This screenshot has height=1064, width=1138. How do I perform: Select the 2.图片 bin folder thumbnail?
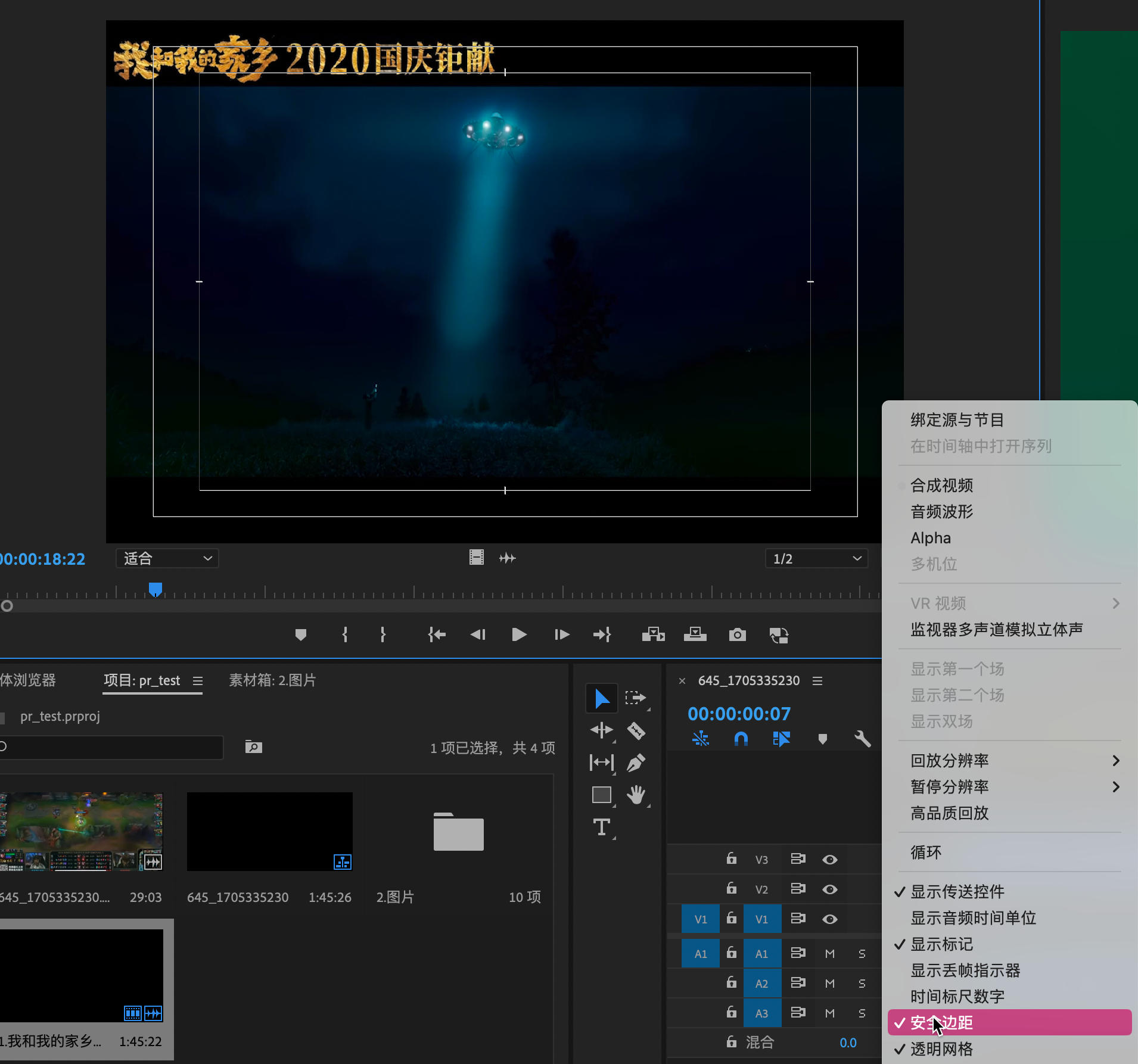[459, 832]
